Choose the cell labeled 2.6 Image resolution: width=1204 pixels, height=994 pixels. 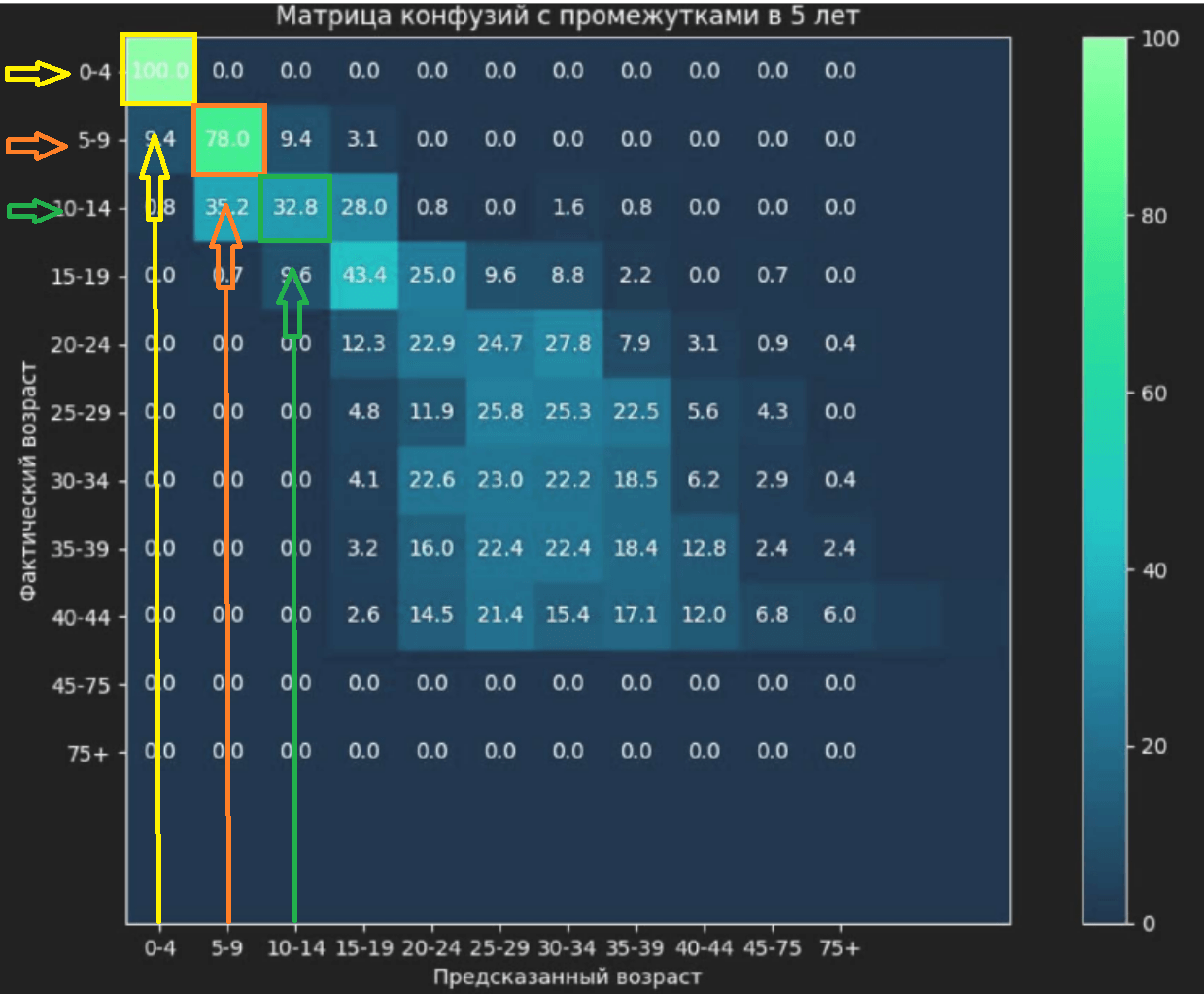[x=363, y=615]
